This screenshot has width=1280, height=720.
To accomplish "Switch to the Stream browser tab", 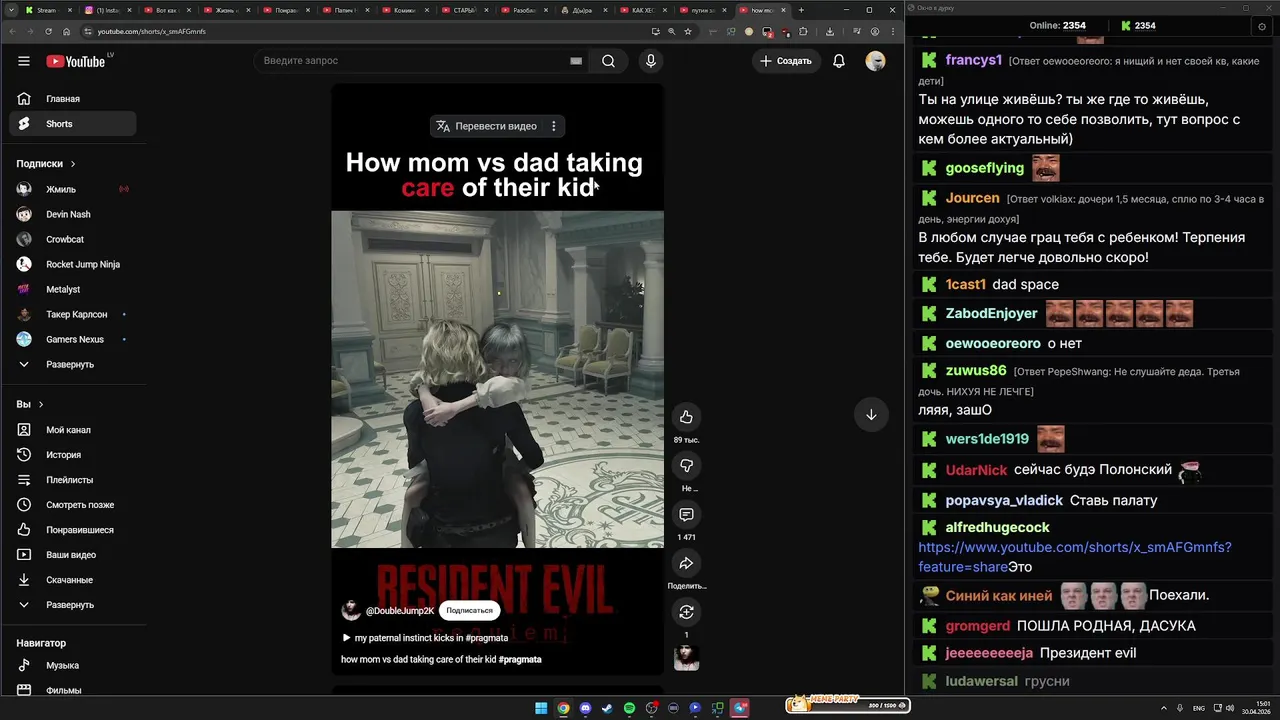I will (47, 10).
